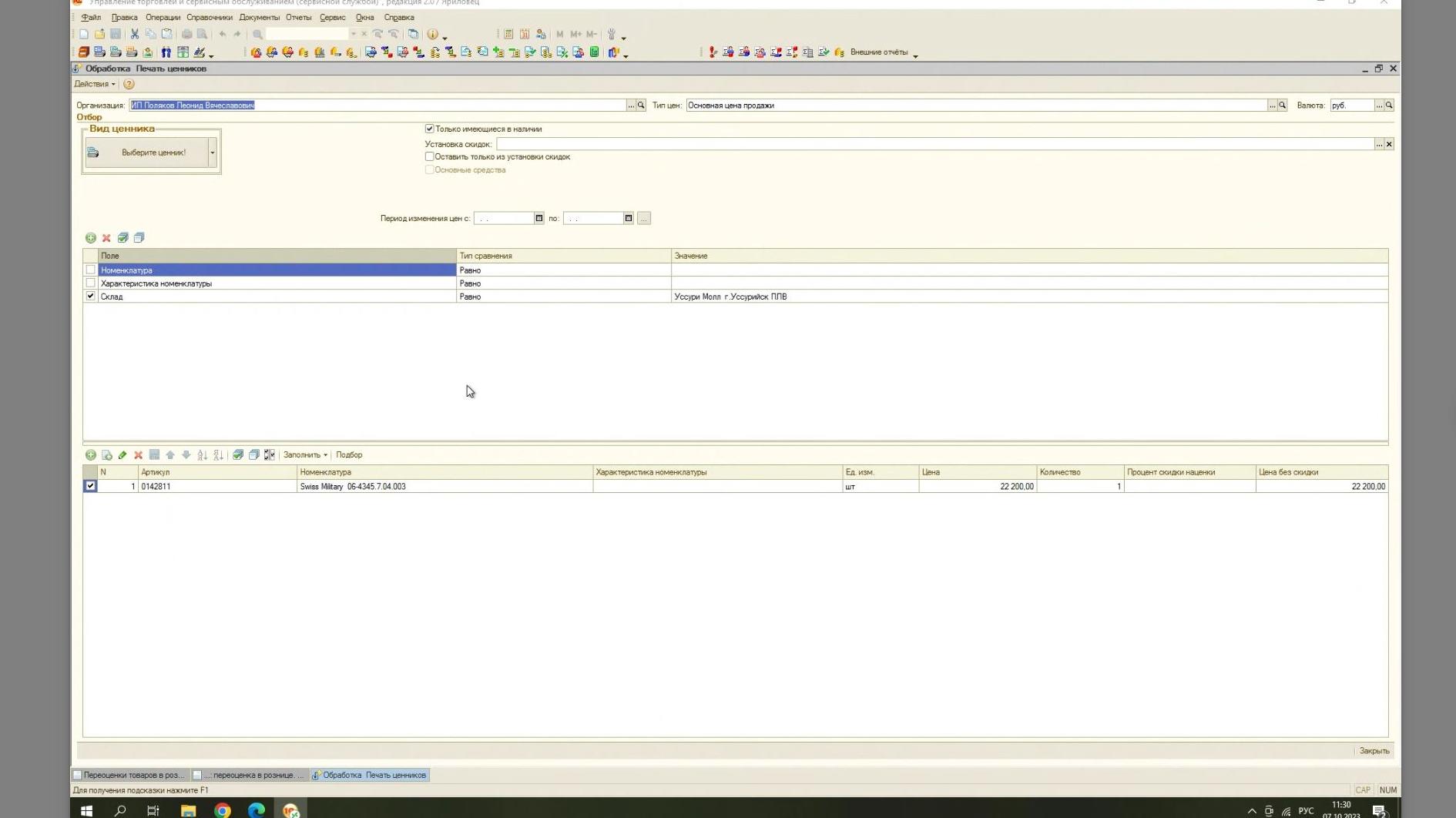Enable the Номенклатура filter checkbox
This screenshot has height=818, width=1456.
91,270
